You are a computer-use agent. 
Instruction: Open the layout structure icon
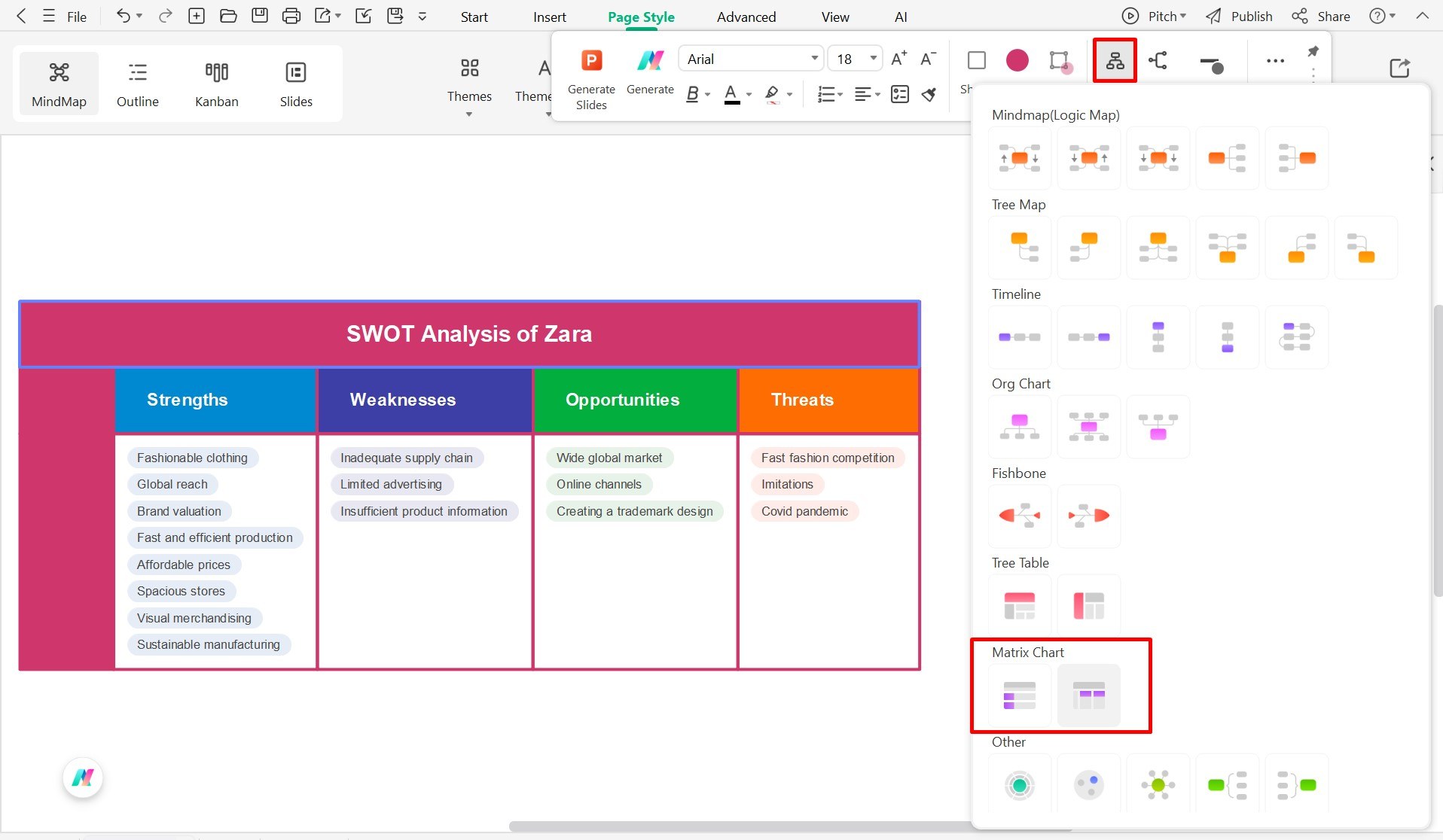(x=1115, y=60)
